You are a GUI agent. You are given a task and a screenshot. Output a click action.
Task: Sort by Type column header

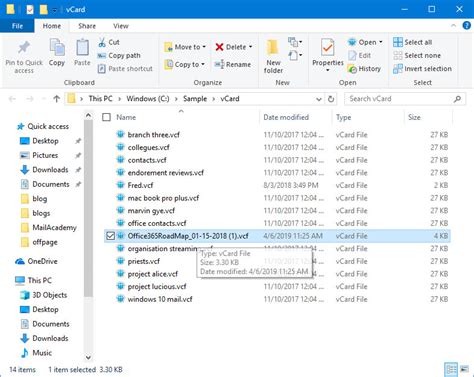click(x=343, y=117)
